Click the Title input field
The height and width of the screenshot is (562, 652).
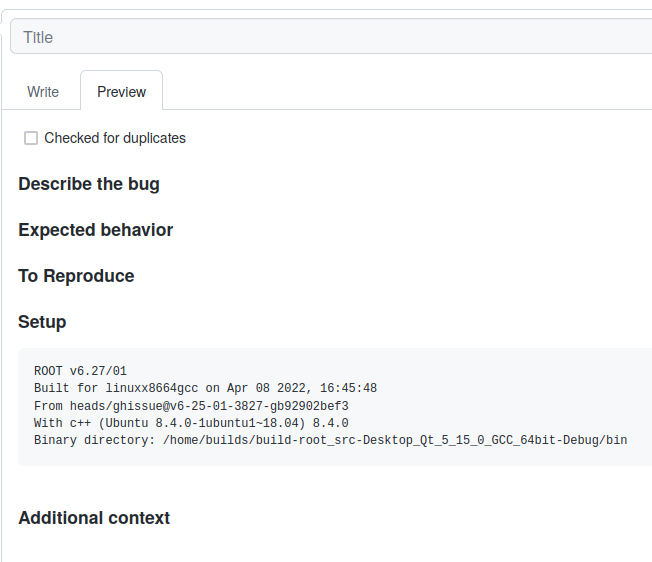tap(331, 36)
